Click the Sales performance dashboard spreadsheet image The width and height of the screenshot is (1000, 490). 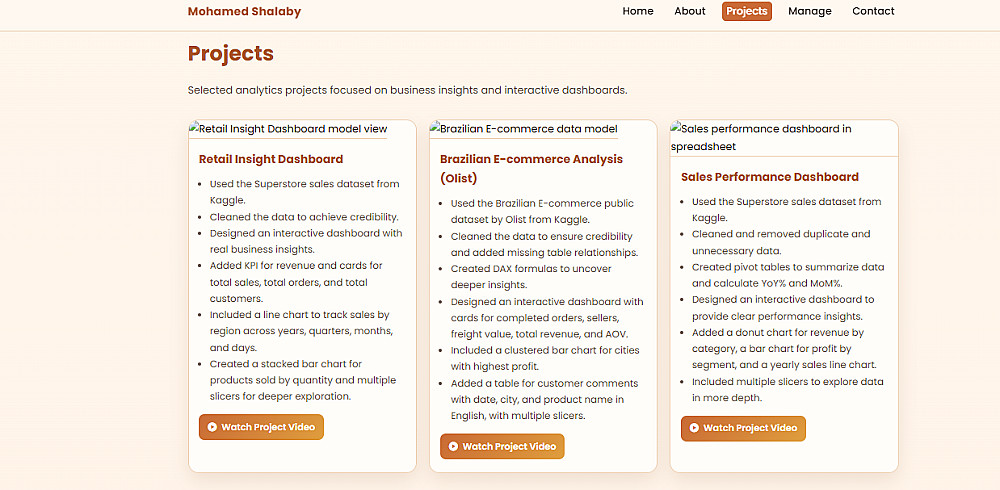point(761,138)
